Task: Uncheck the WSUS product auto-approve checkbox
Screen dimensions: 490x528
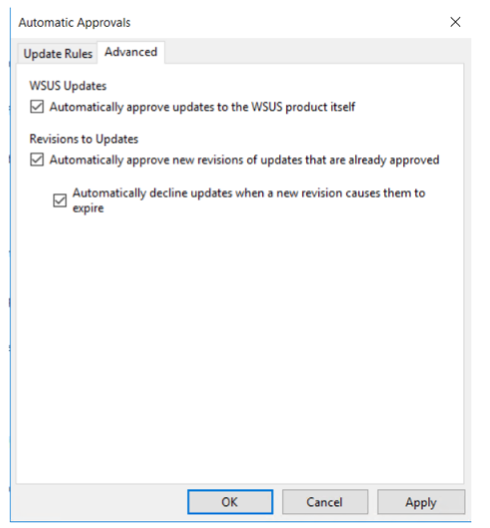Action: 37,107
